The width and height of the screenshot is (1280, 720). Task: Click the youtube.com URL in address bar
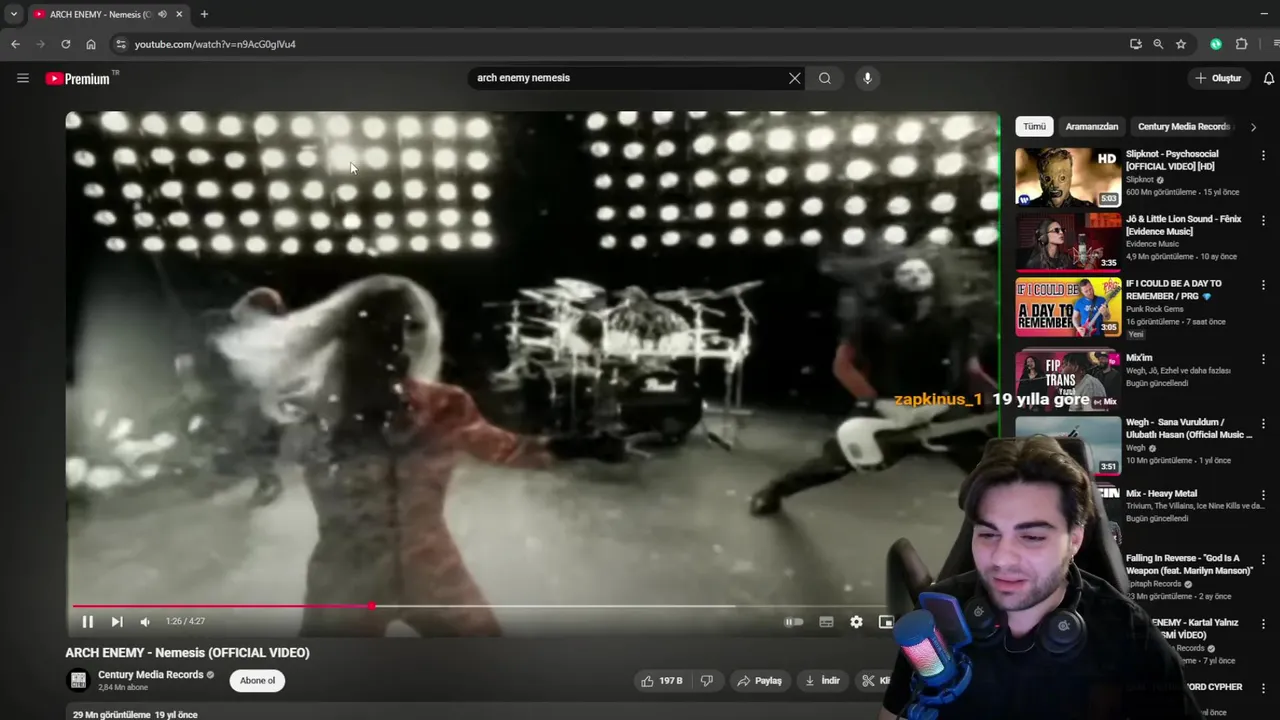215,44
